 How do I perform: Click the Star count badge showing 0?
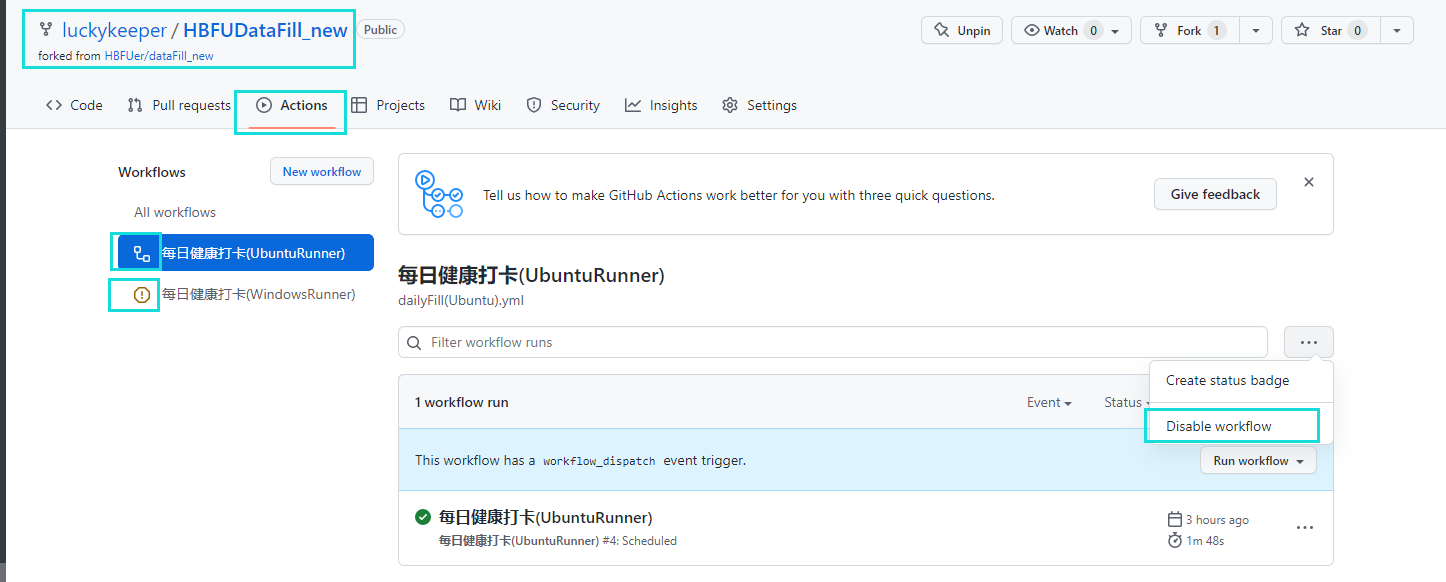1357,30
